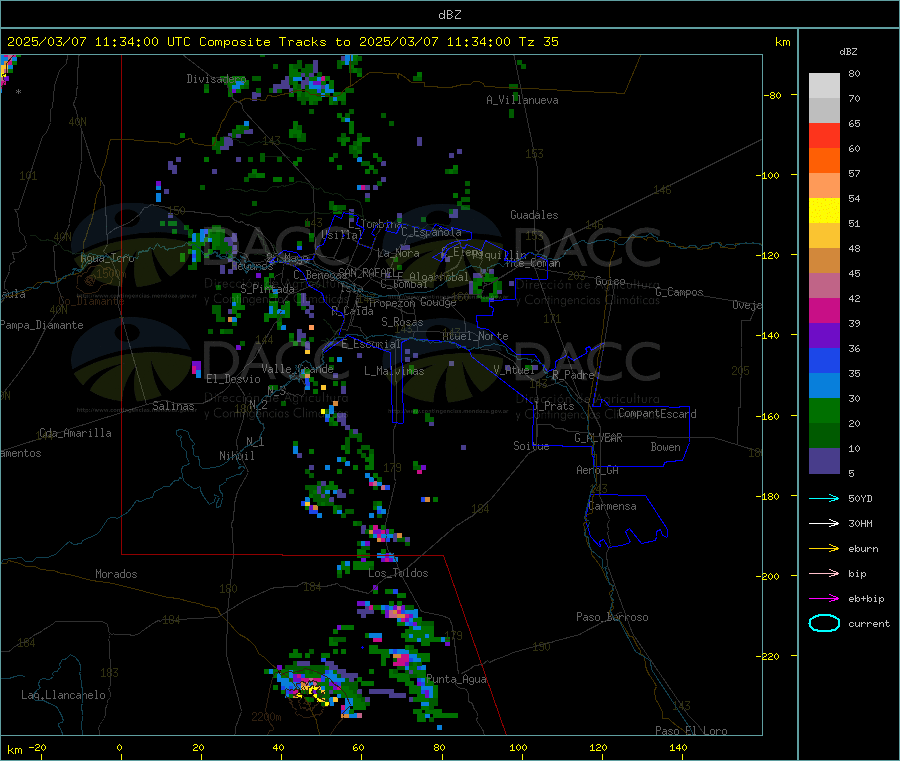This screenshot has height=761, width=900.
Task: Pick the purple swatch between 39 and 36
Action: (824, 336)
